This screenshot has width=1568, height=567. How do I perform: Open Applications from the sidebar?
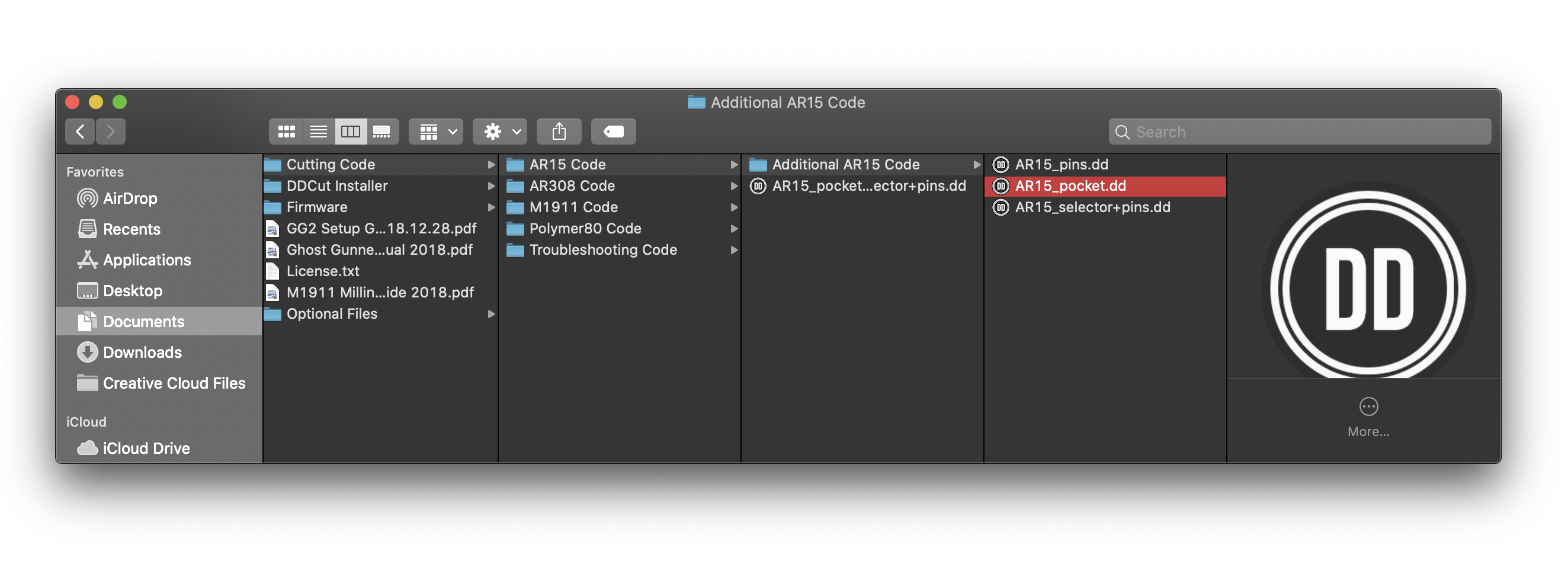coord(147,260)
